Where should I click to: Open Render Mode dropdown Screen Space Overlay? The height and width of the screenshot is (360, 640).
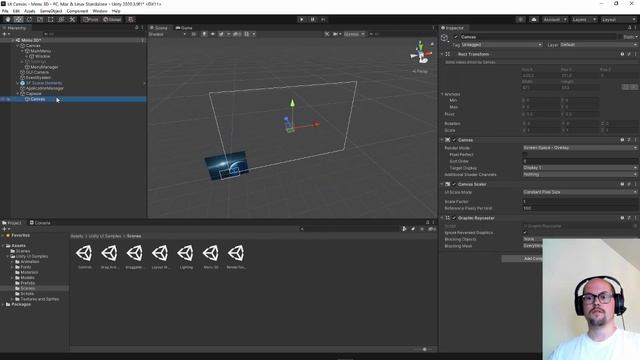pos(580,148)
